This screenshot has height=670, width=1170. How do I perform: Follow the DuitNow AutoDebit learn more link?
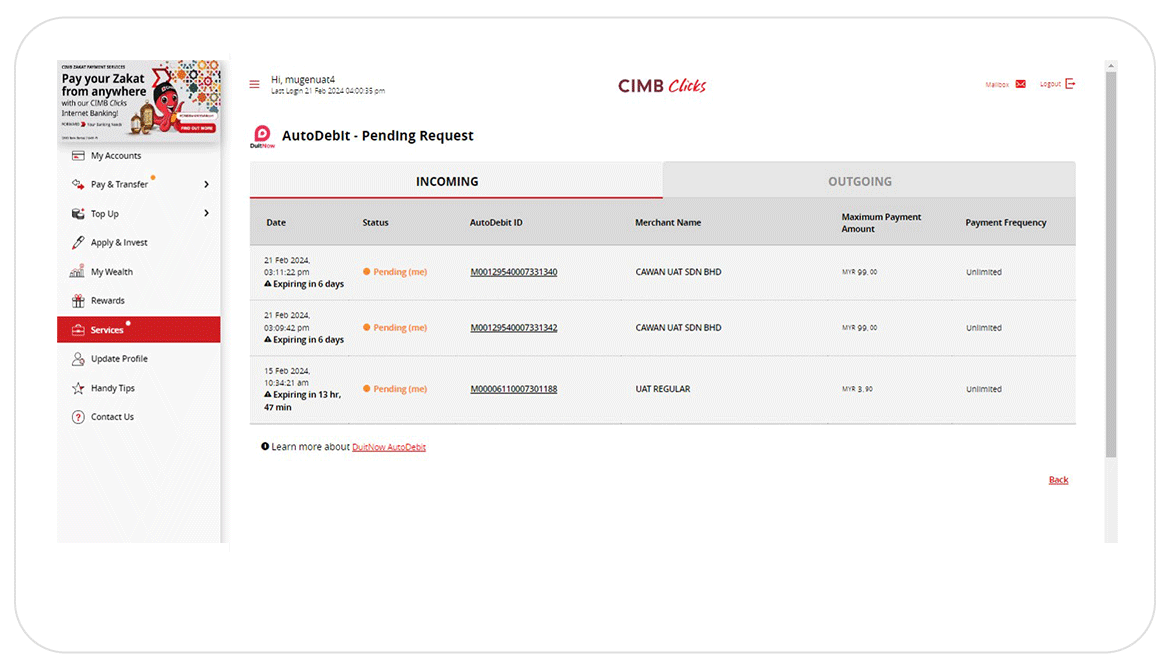tap(389, 447)
